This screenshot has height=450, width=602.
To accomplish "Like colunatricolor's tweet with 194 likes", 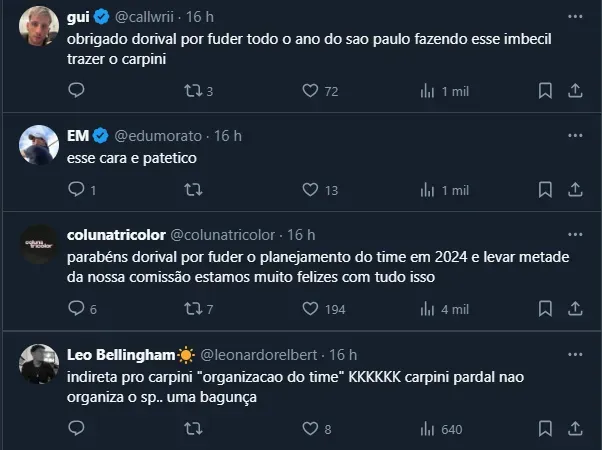I will pos(310,309).
